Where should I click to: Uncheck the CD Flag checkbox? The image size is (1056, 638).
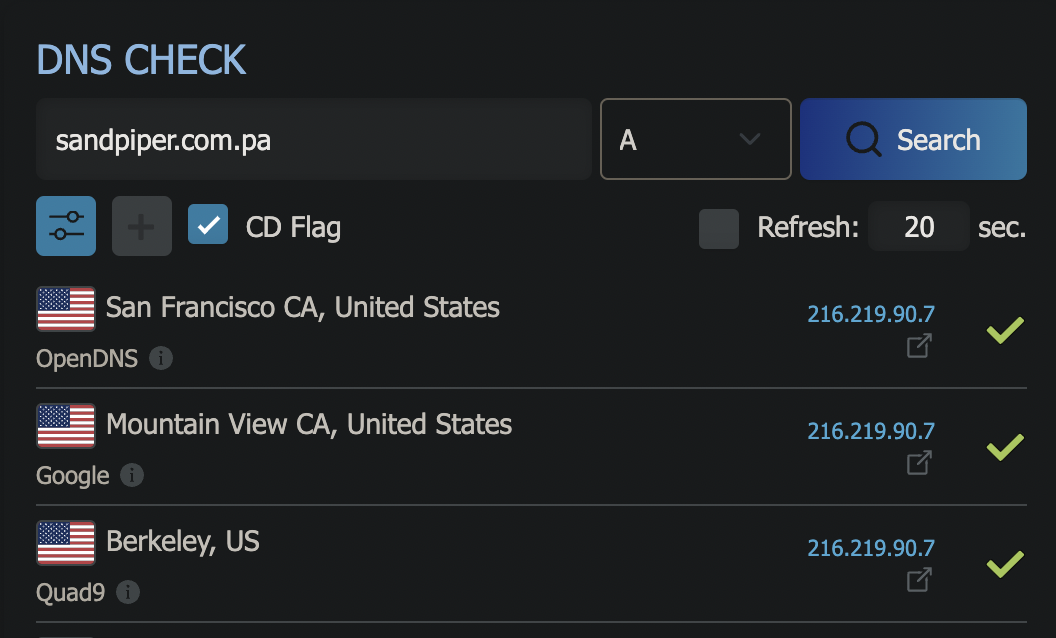click(x=208, y=226)
